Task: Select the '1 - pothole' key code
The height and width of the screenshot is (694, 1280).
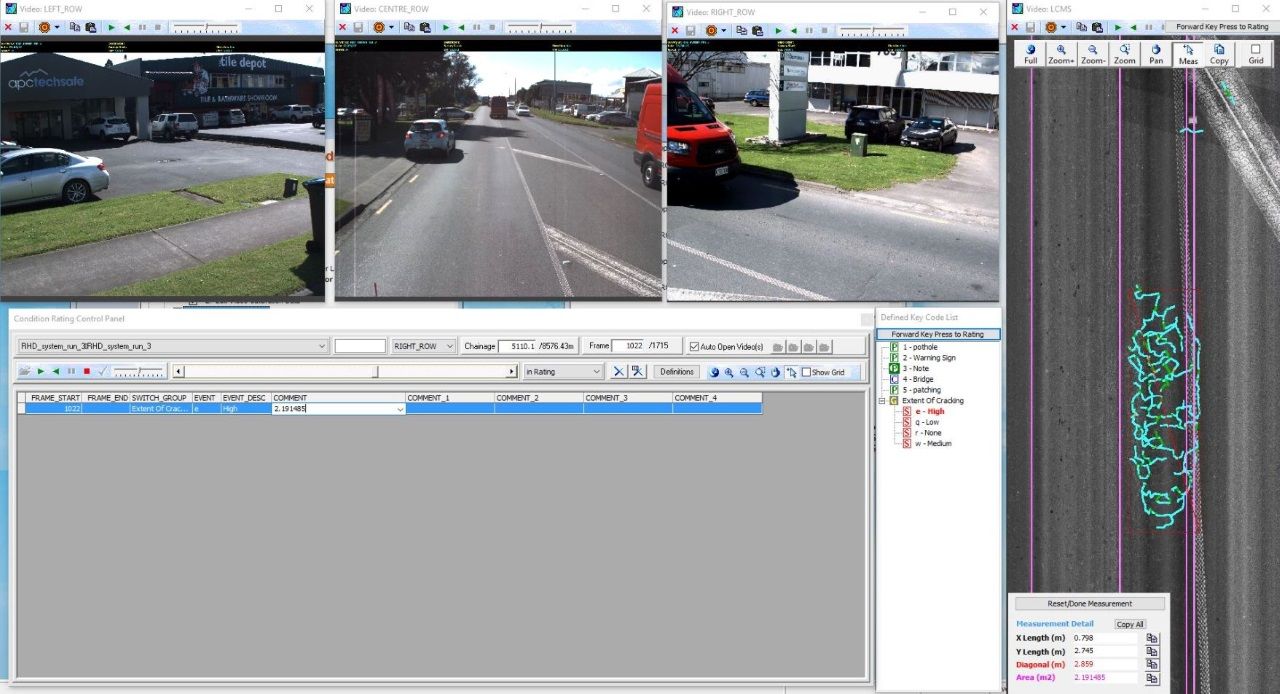Action: click(x=921, y=347)
